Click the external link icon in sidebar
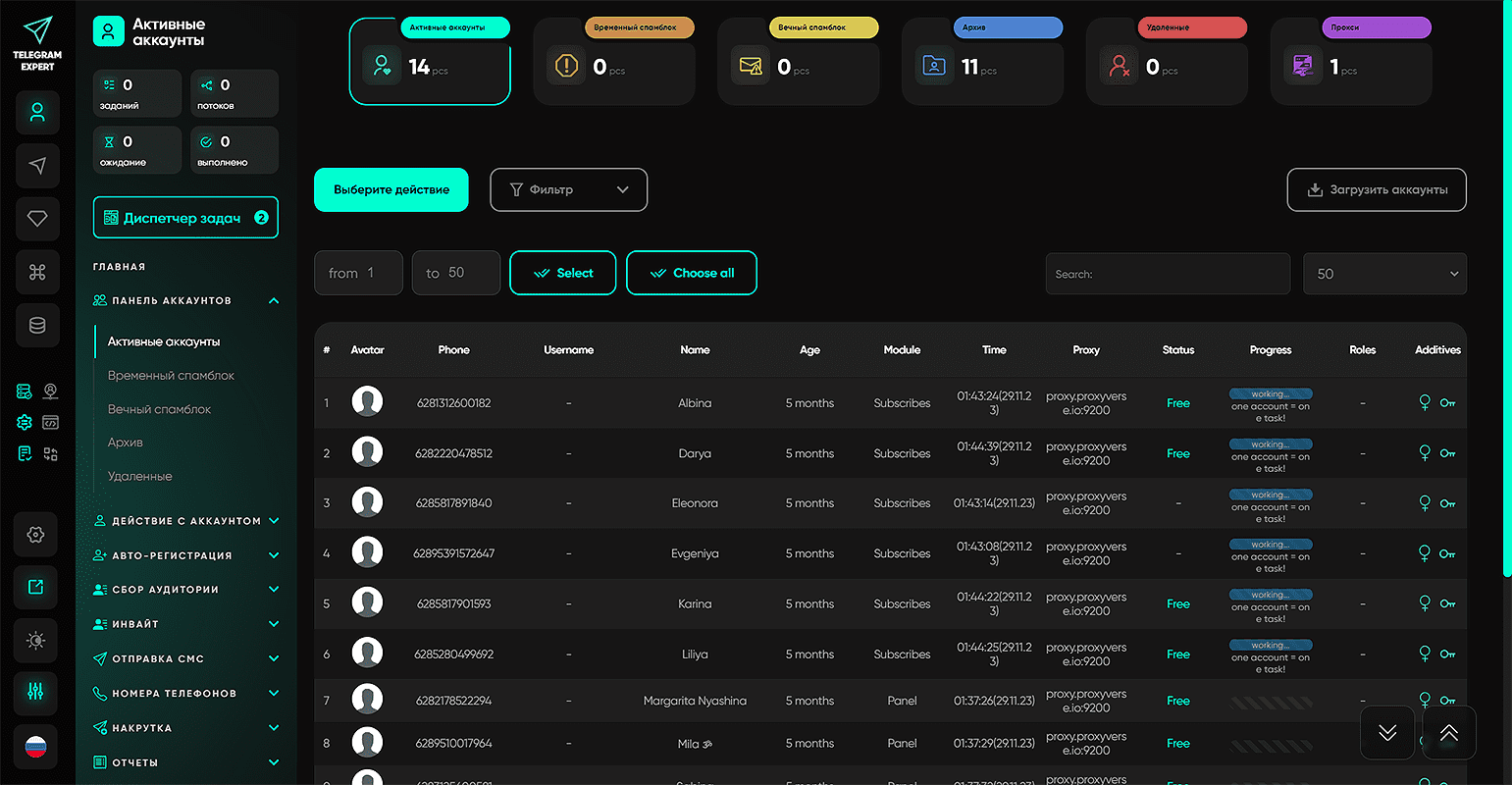1512x785 pixels. click(x=36, y=587)
